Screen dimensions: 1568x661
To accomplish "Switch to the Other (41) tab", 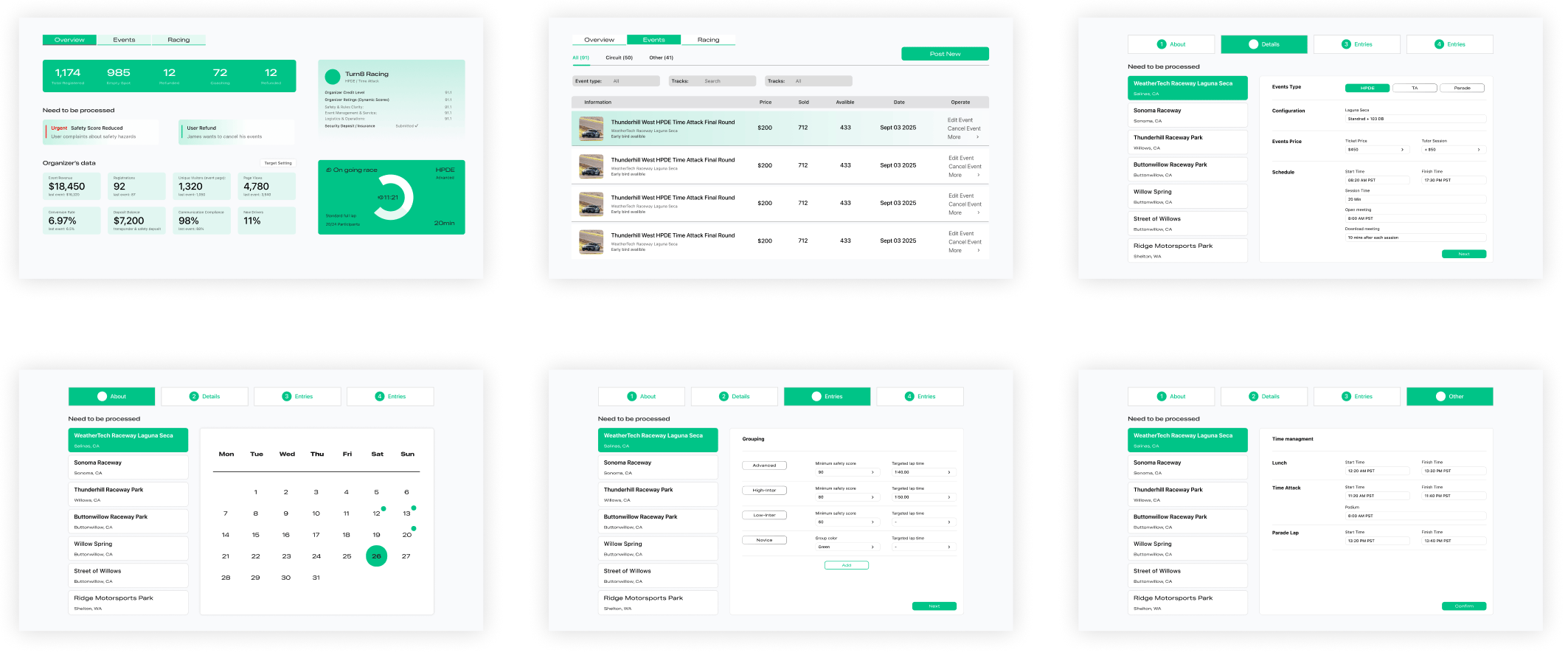I will click(x=661, y=58).
